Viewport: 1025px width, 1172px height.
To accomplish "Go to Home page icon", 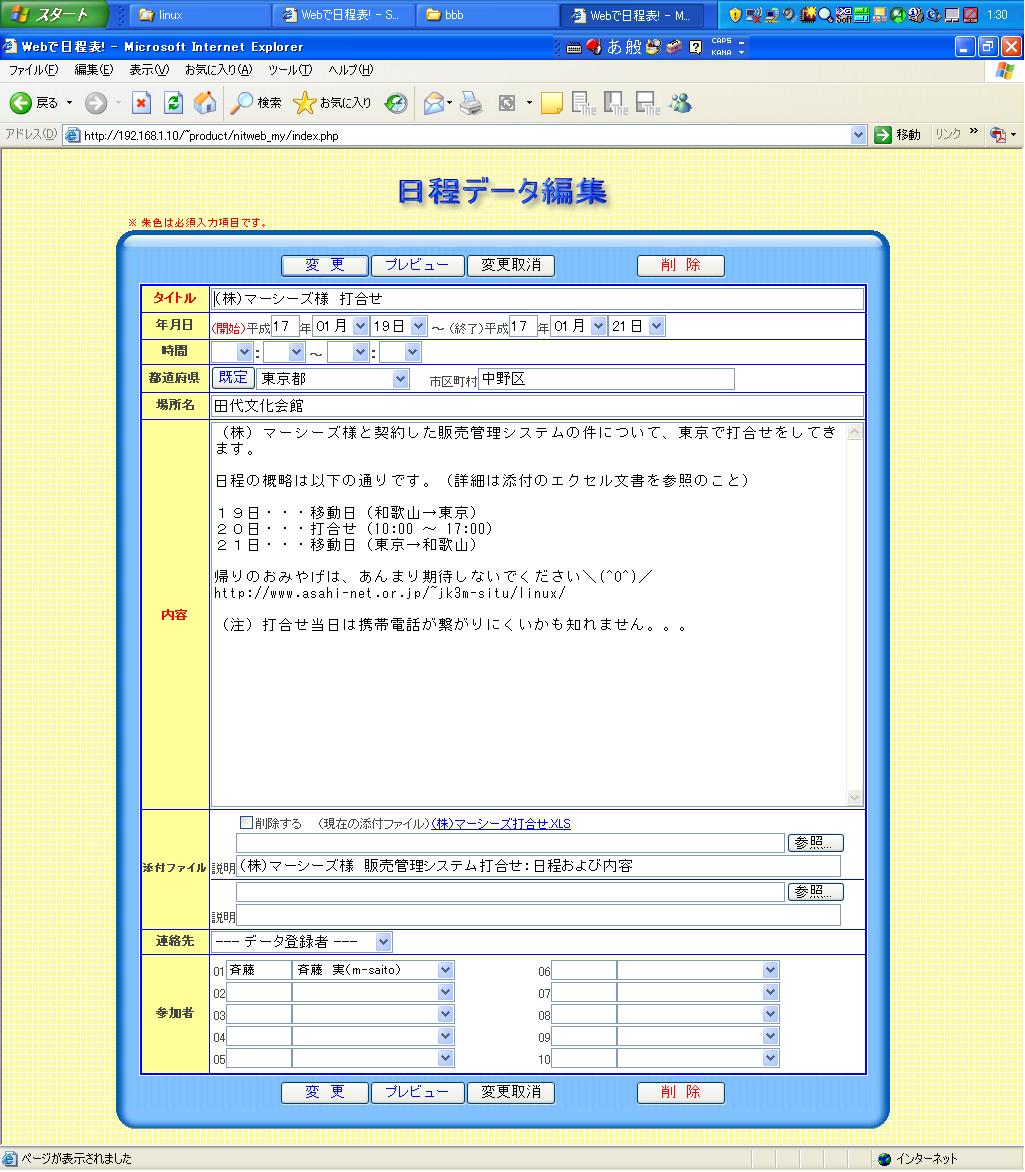I will (204, 103).
